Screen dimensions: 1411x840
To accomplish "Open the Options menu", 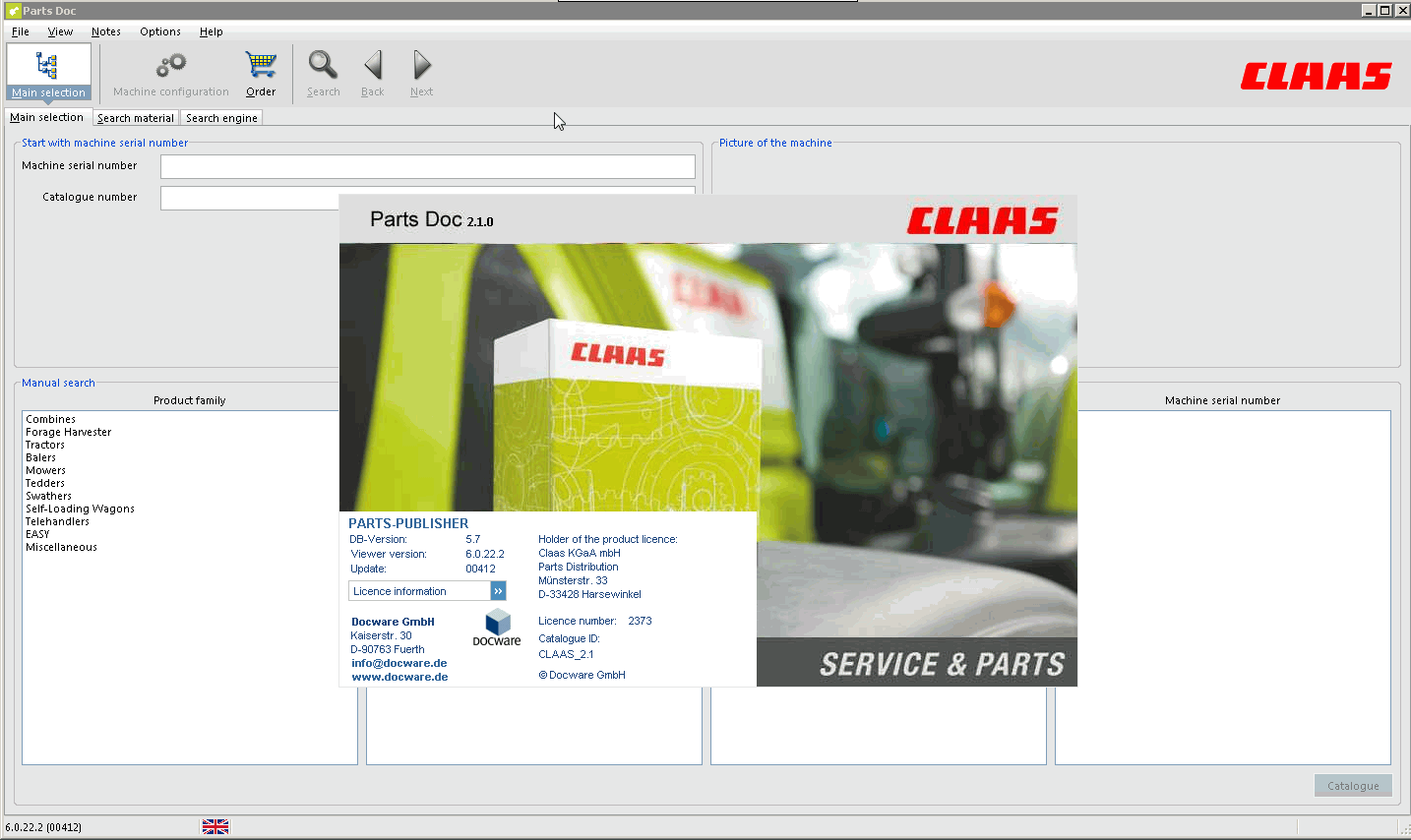I will click(159, 31).
